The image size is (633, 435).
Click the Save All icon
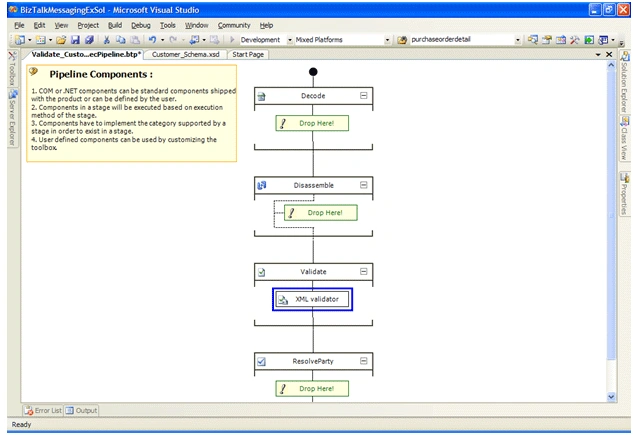pos(89,40)
